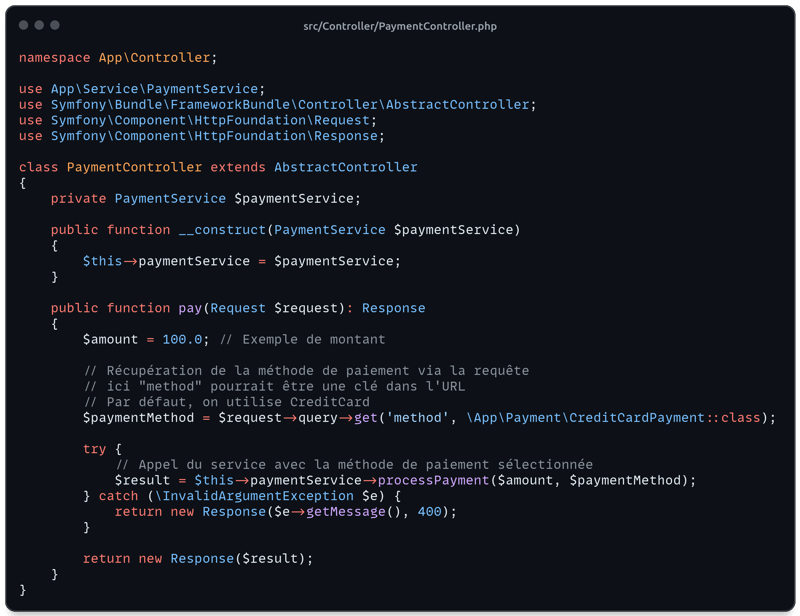
Task: Click the 'try {' keyword line
Action: (102, 449)
